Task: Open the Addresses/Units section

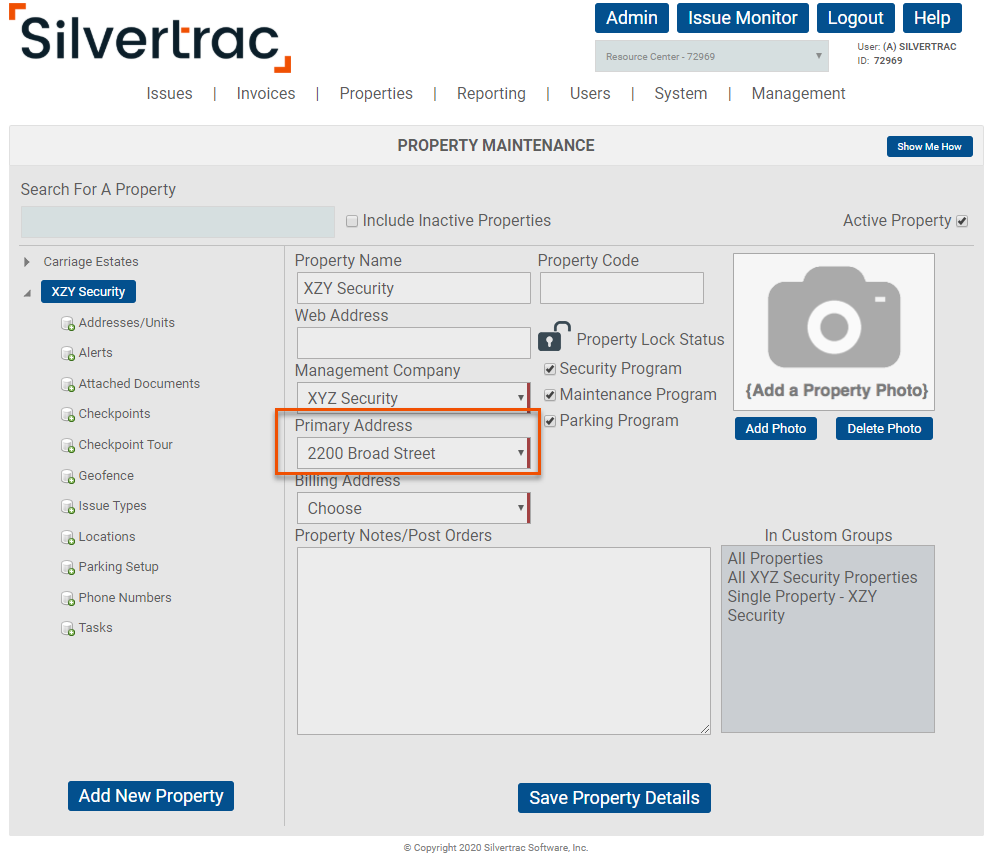Action: (x=126, y=323)
